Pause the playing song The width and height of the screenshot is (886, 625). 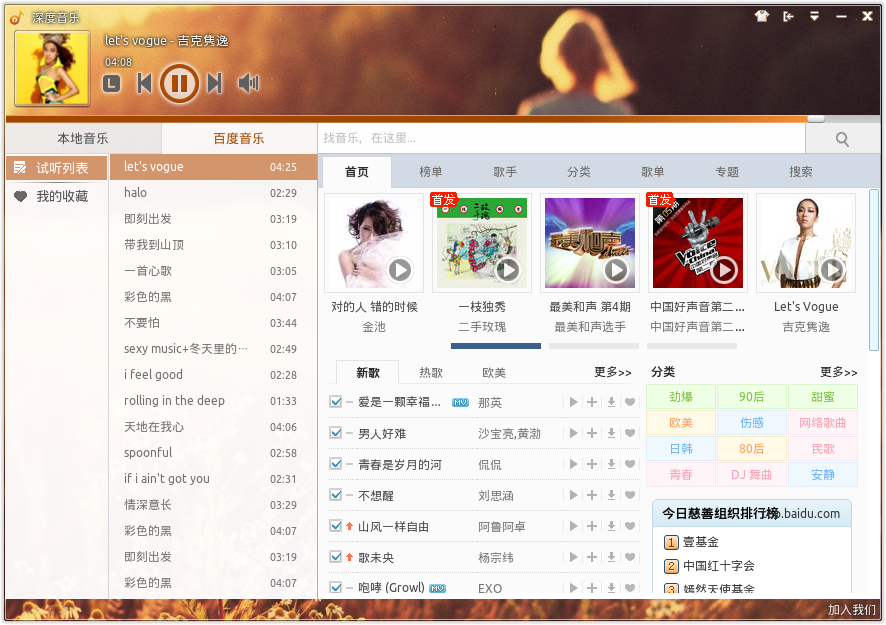click(x=179, y=84)
